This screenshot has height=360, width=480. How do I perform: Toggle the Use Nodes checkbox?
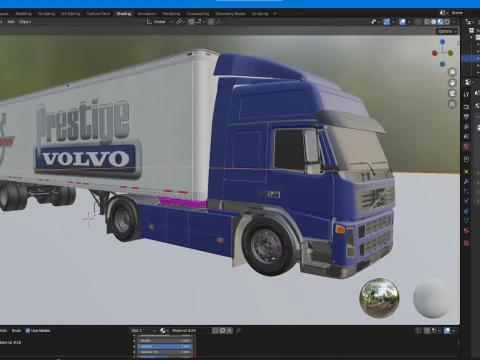(x=28, y=331)
